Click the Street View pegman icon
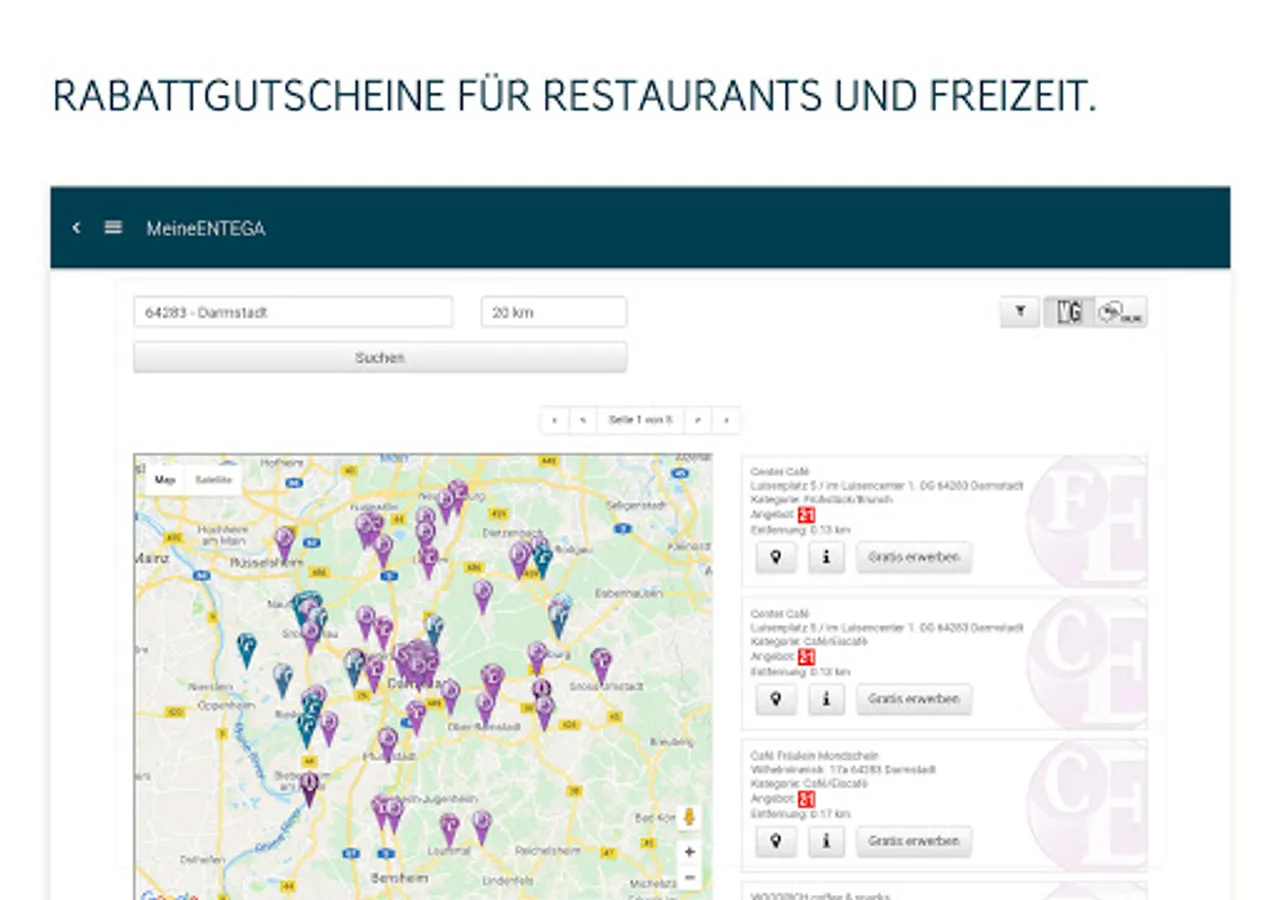The height and width of the screenshot is (900, 1280). (x=688, y=817)
